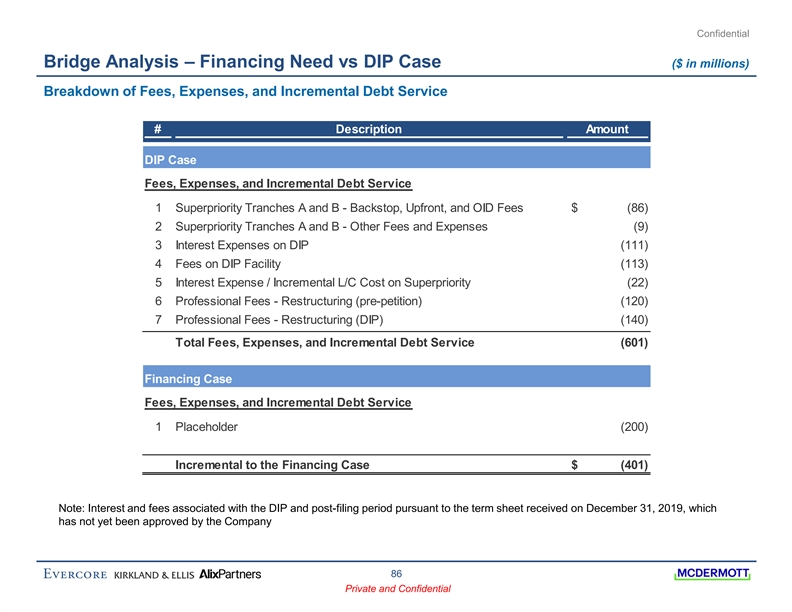This screenshot has height=612, width=792.
Task: Select the 'Description' column header
Action: tap(369, 129)
